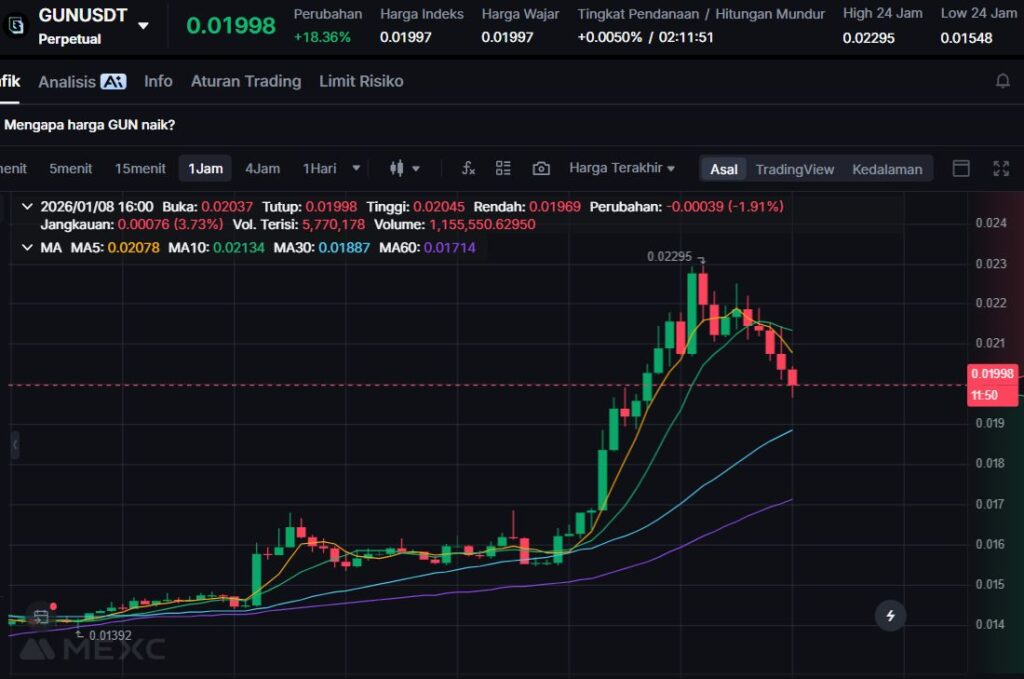Viewport: 1024px width, 679px height.
Task: Open the fx indicators menu
Action: pyautogui.click(x=467, y=168)
